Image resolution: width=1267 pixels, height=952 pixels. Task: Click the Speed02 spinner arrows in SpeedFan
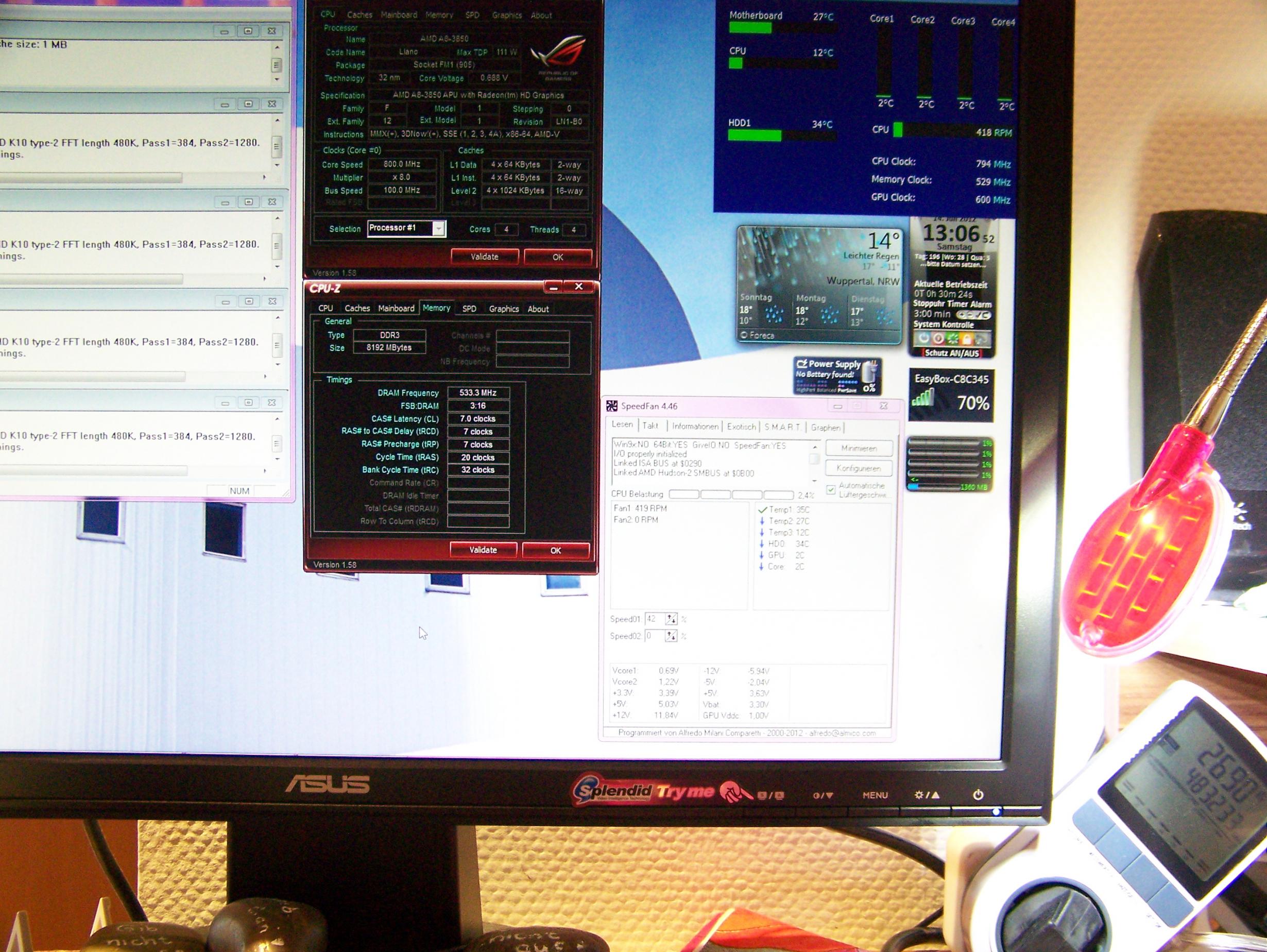671,636
